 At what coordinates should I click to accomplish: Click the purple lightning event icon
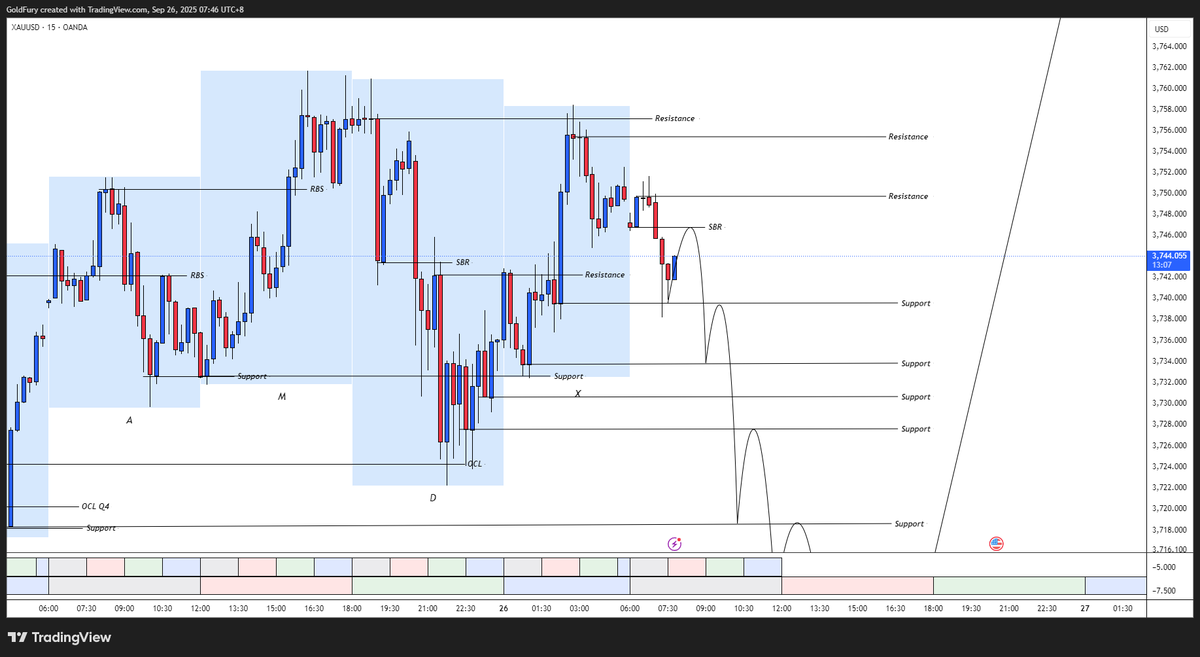675,543
